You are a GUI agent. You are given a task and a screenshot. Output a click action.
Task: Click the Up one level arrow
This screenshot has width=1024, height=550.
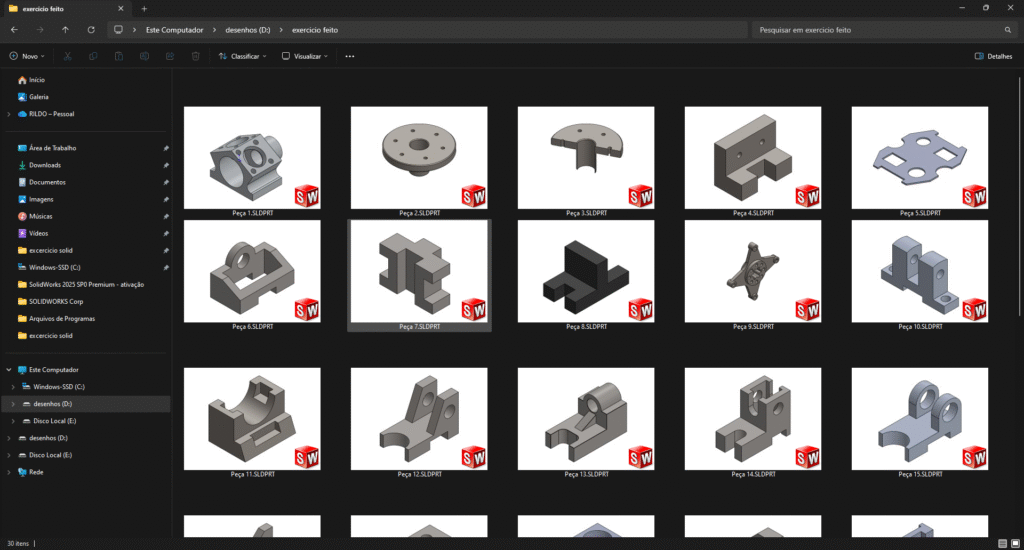pyautogui.click(x=66, y=30)
